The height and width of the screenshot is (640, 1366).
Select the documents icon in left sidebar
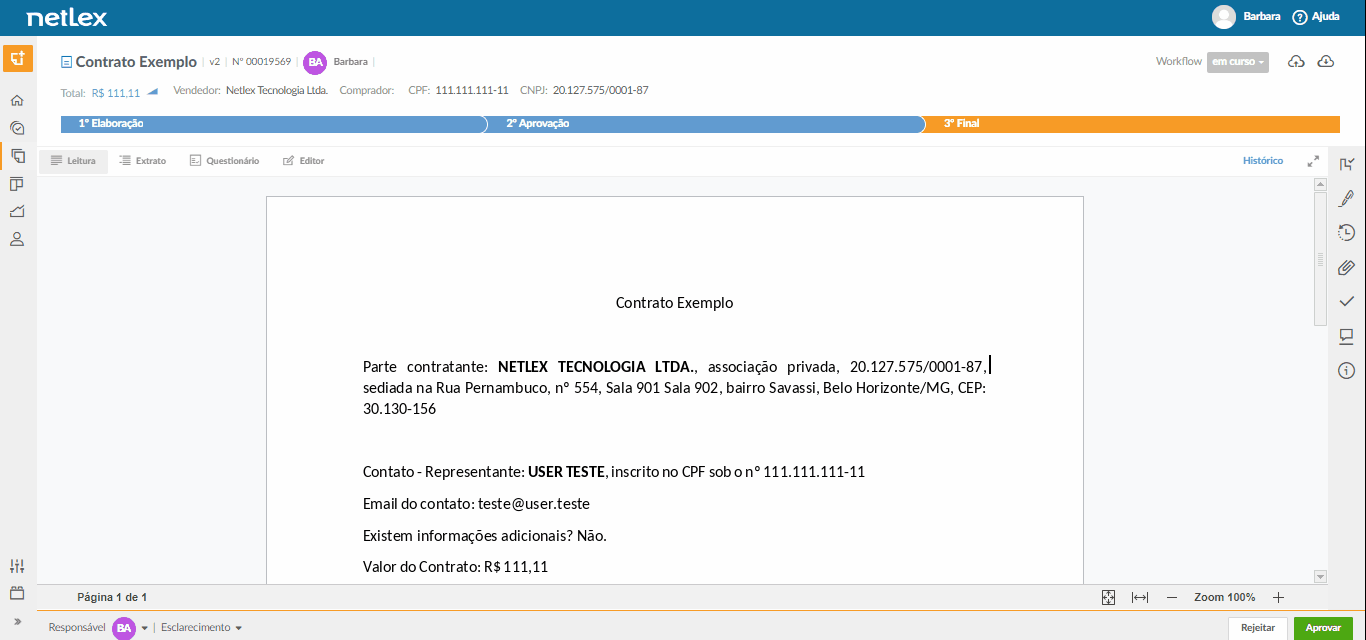17,156
